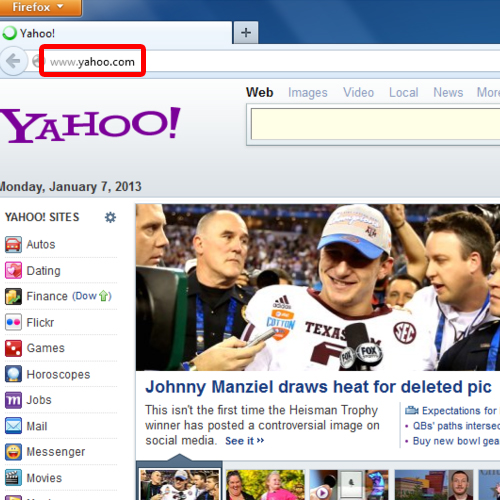Image resolution: width=500 pixels, height=500 pixels.
Task: Click the Finance chart icon
Action: coord(13,296)
